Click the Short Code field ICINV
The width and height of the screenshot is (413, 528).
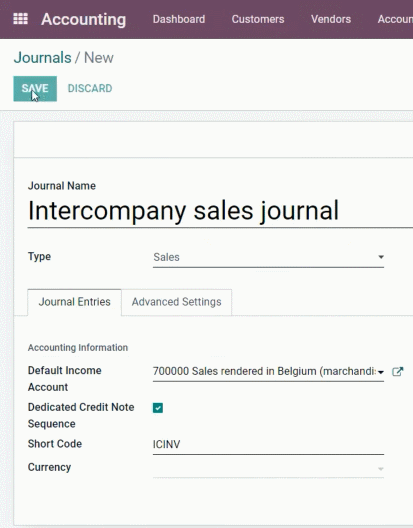[x=268, y=444]
